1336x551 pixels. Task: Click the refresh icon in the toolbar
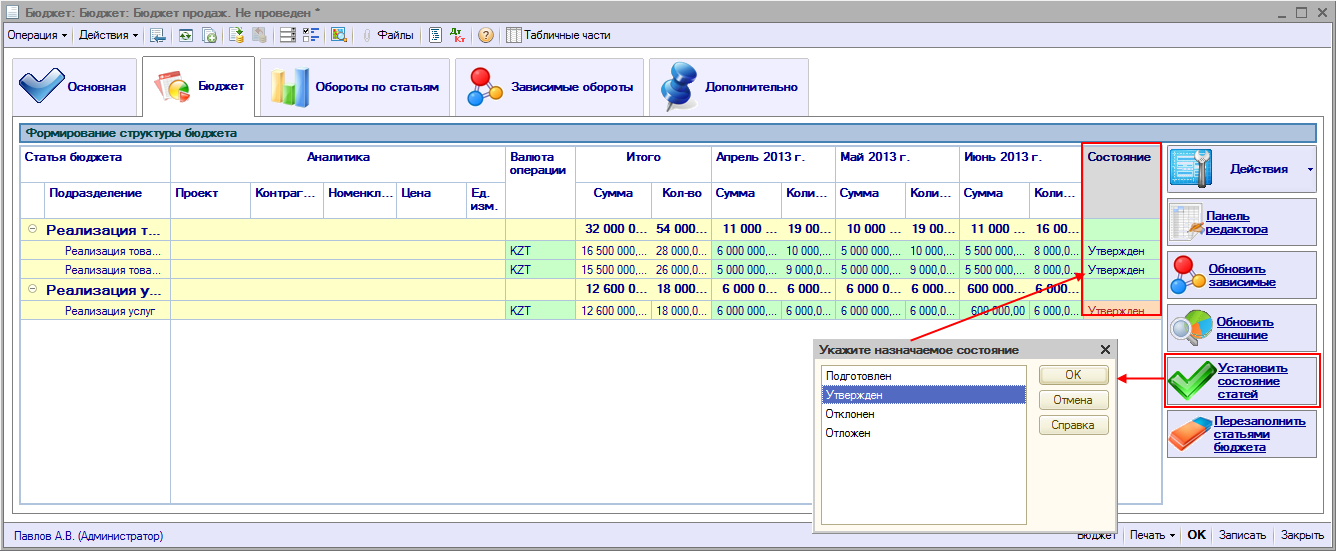tap(186, 35)
